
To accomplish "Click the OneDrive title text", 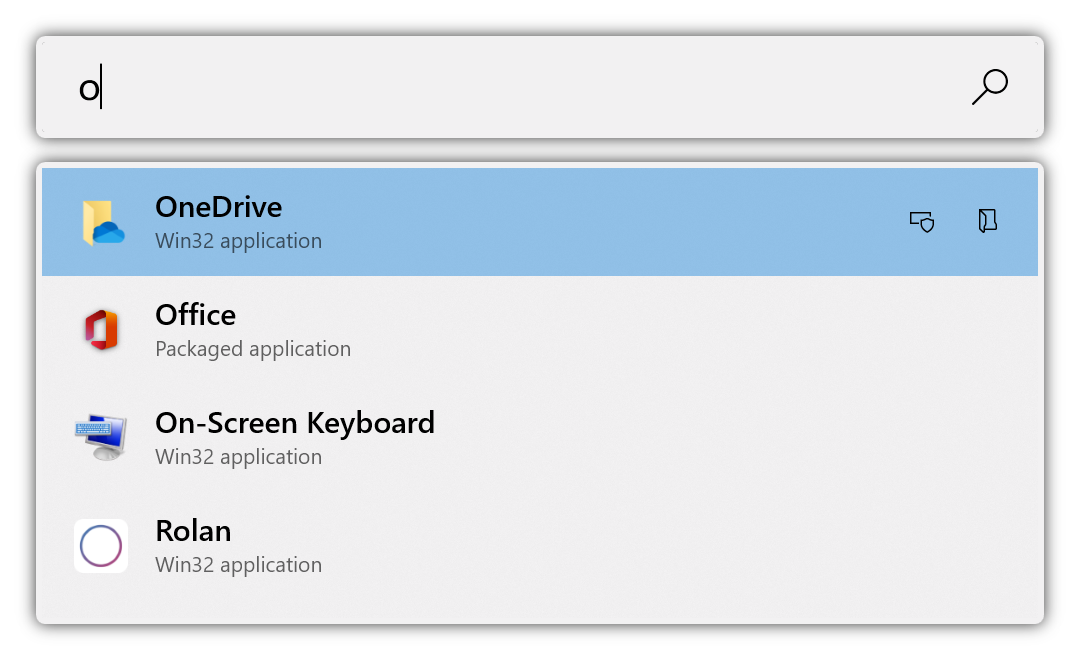I will click(x=219, y=207).
